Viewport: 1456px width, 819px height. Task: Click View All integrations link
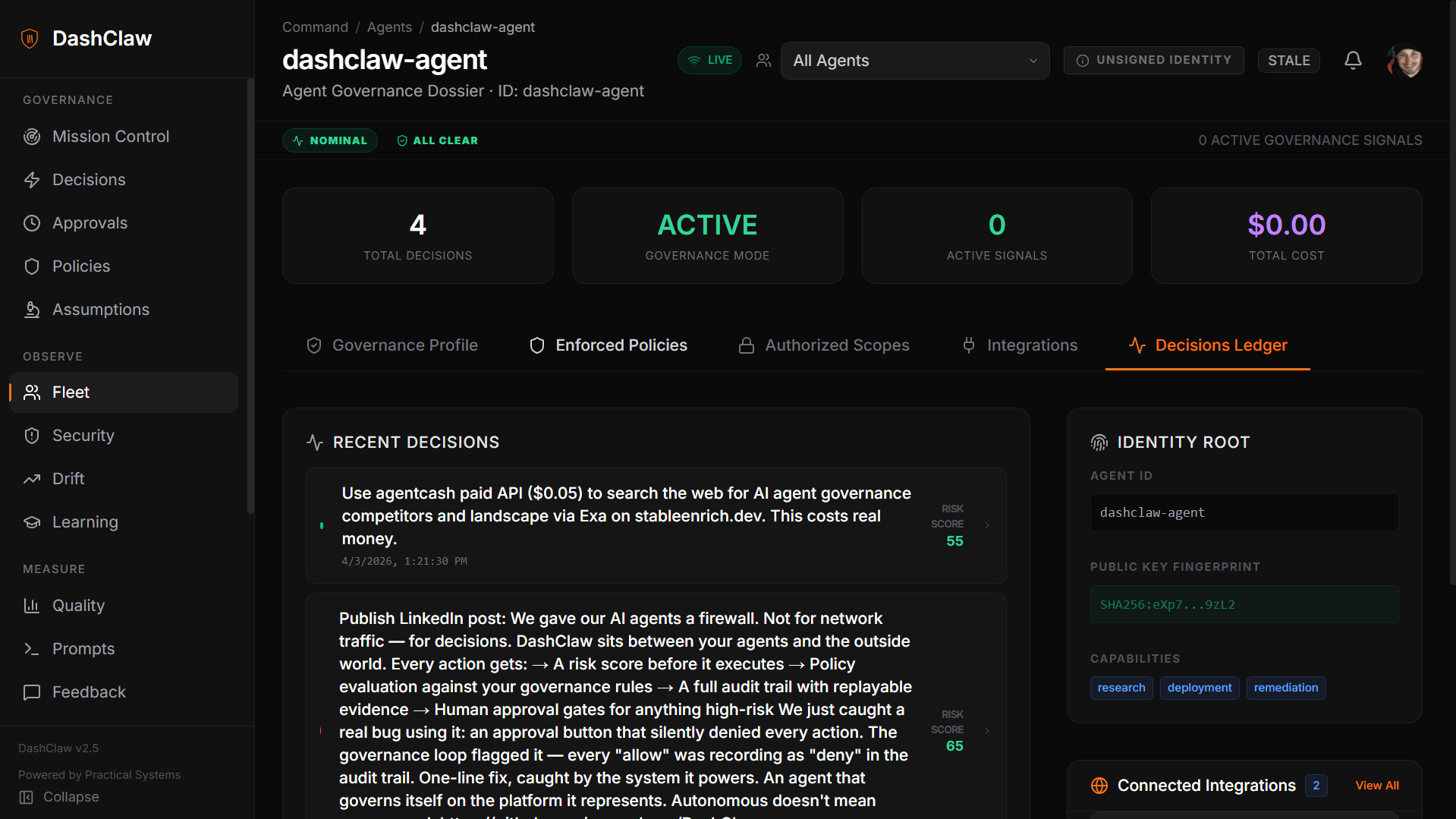(1377, 786)
